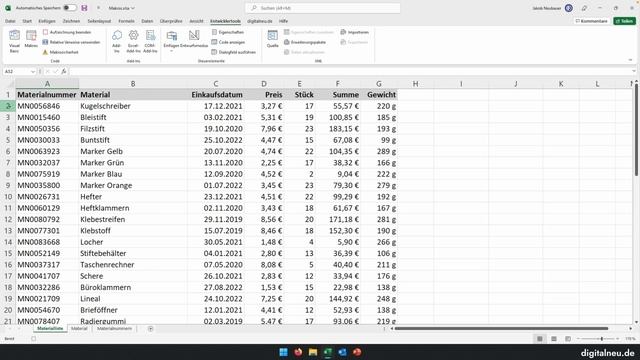Expand the formula bar with chevron
The height and width of the screenshot is (360, 640).
(x=633, y=71)
